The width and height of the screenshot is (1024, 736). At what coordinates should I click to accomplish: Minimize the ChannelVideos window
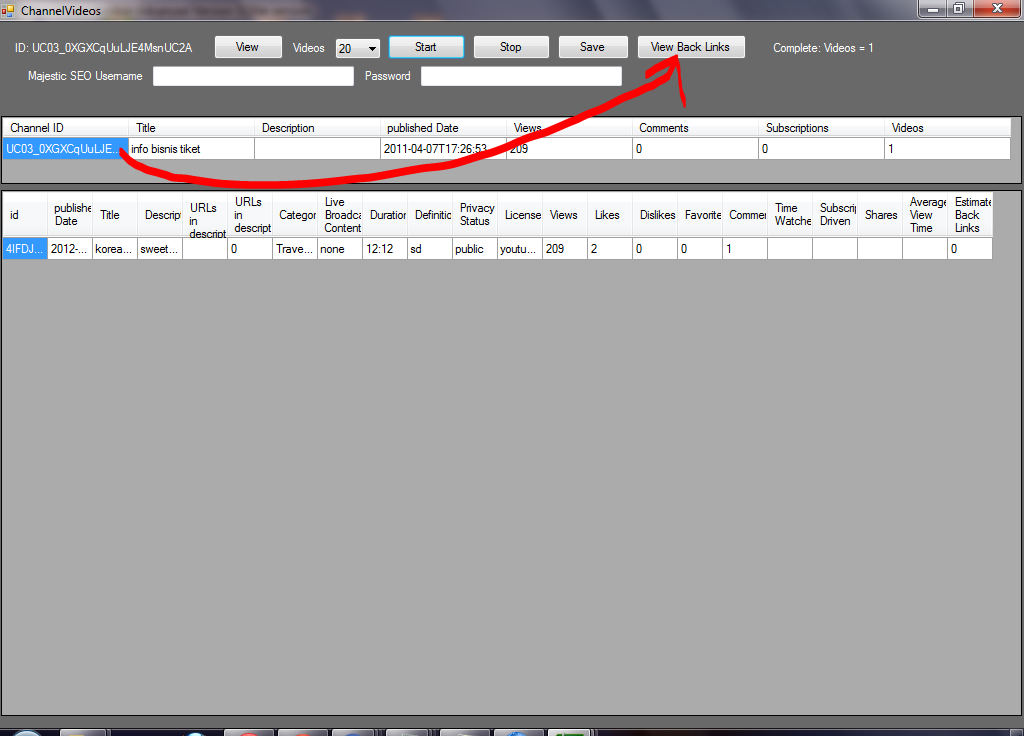(x=933, y=8)
